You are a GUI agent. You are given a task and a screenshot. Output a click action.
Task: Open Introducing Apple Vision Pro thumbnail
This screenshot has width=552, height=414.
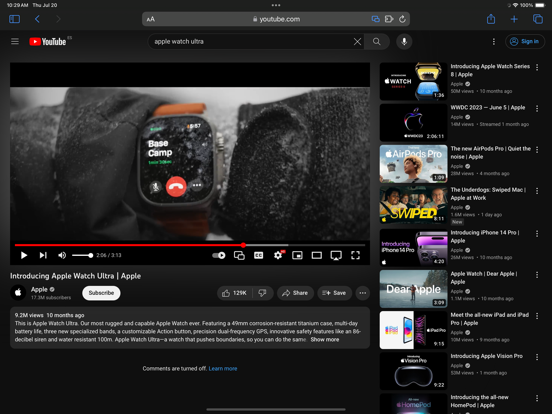click(413, 371)
